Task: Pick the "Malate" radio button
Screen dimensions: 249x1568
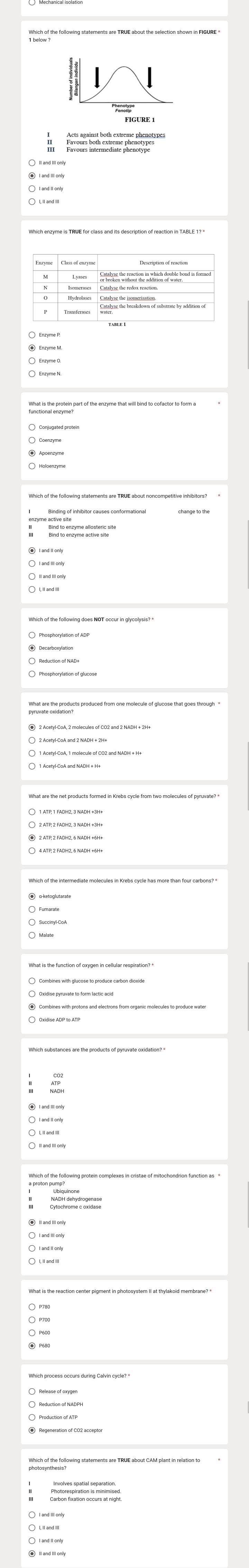Action: point(33,935)
